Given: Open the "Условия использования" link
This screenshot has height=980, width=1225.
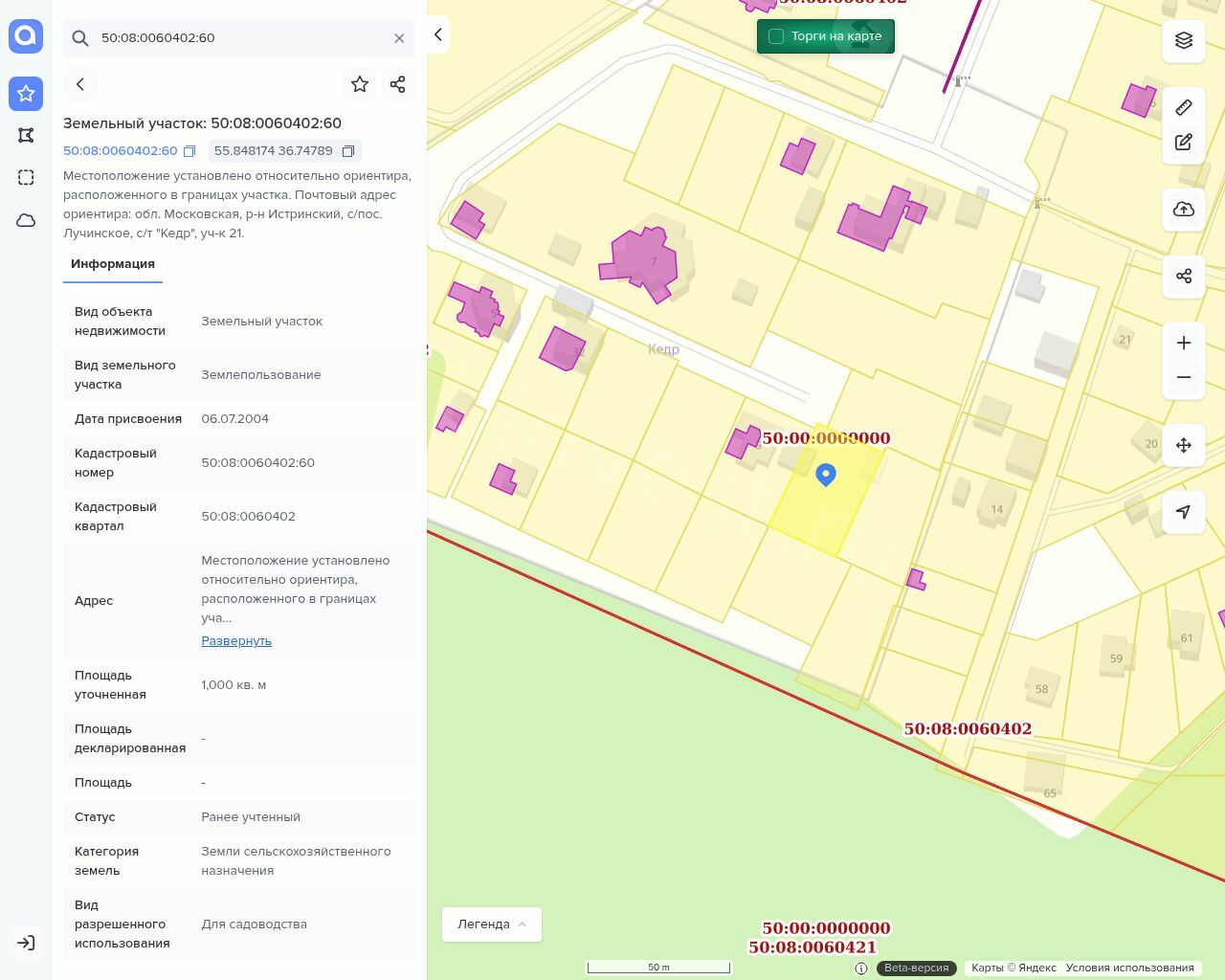Looking at the screenshot, I should point(1129,968).
